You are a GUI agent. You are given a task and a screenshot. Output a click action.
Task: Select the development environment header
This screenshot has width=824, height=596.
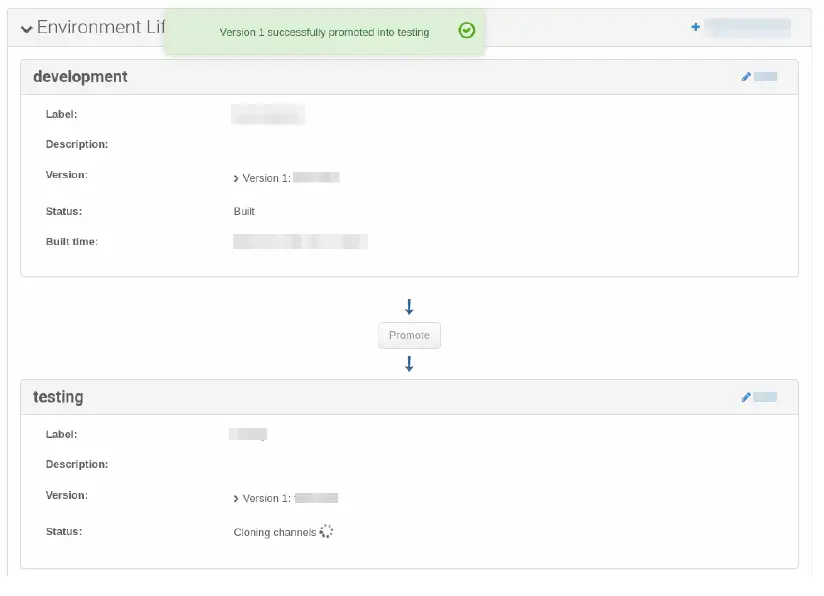coord(80,77)
